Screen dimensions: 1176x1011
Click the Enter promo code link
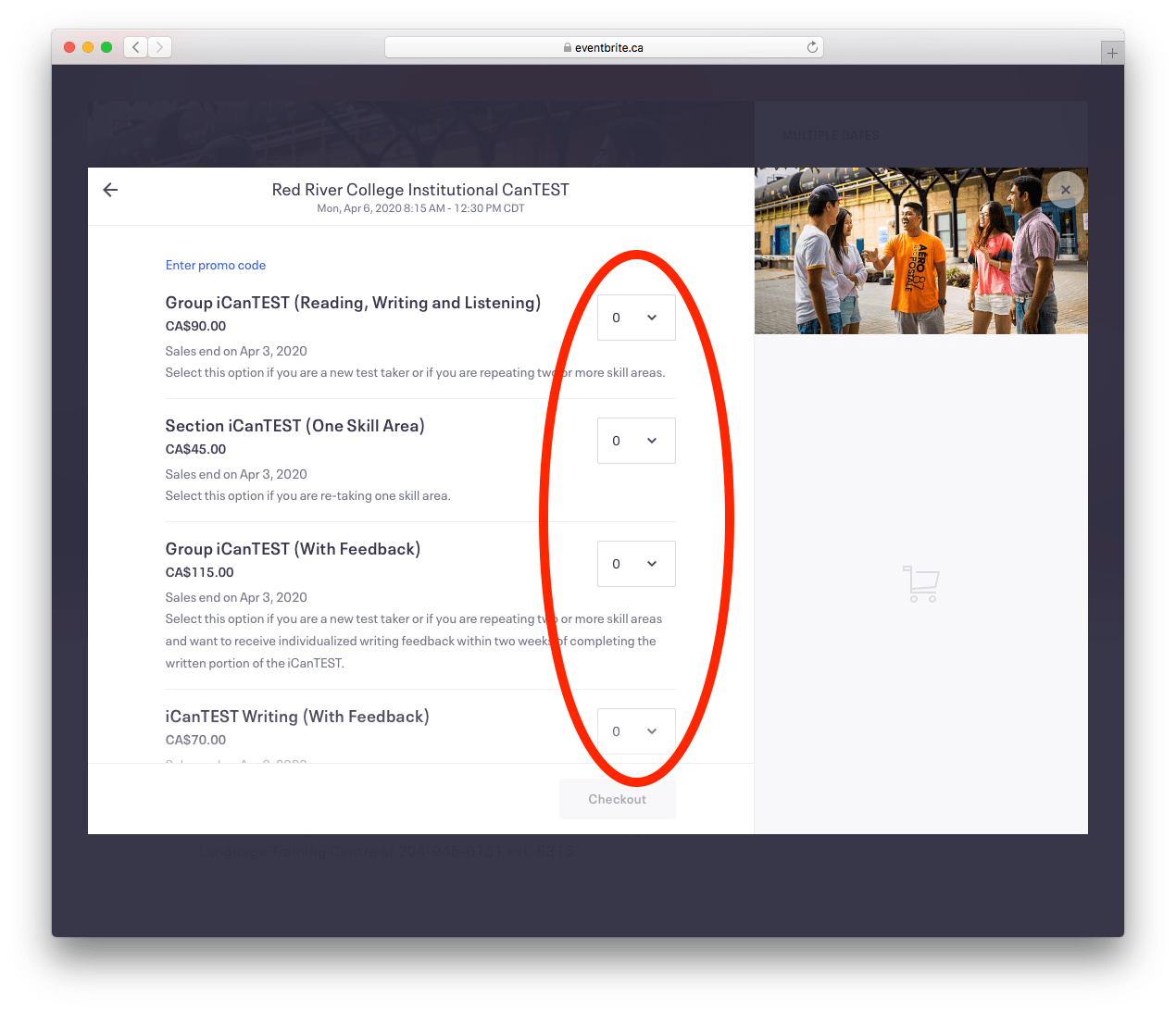click(x=216, y=265)
